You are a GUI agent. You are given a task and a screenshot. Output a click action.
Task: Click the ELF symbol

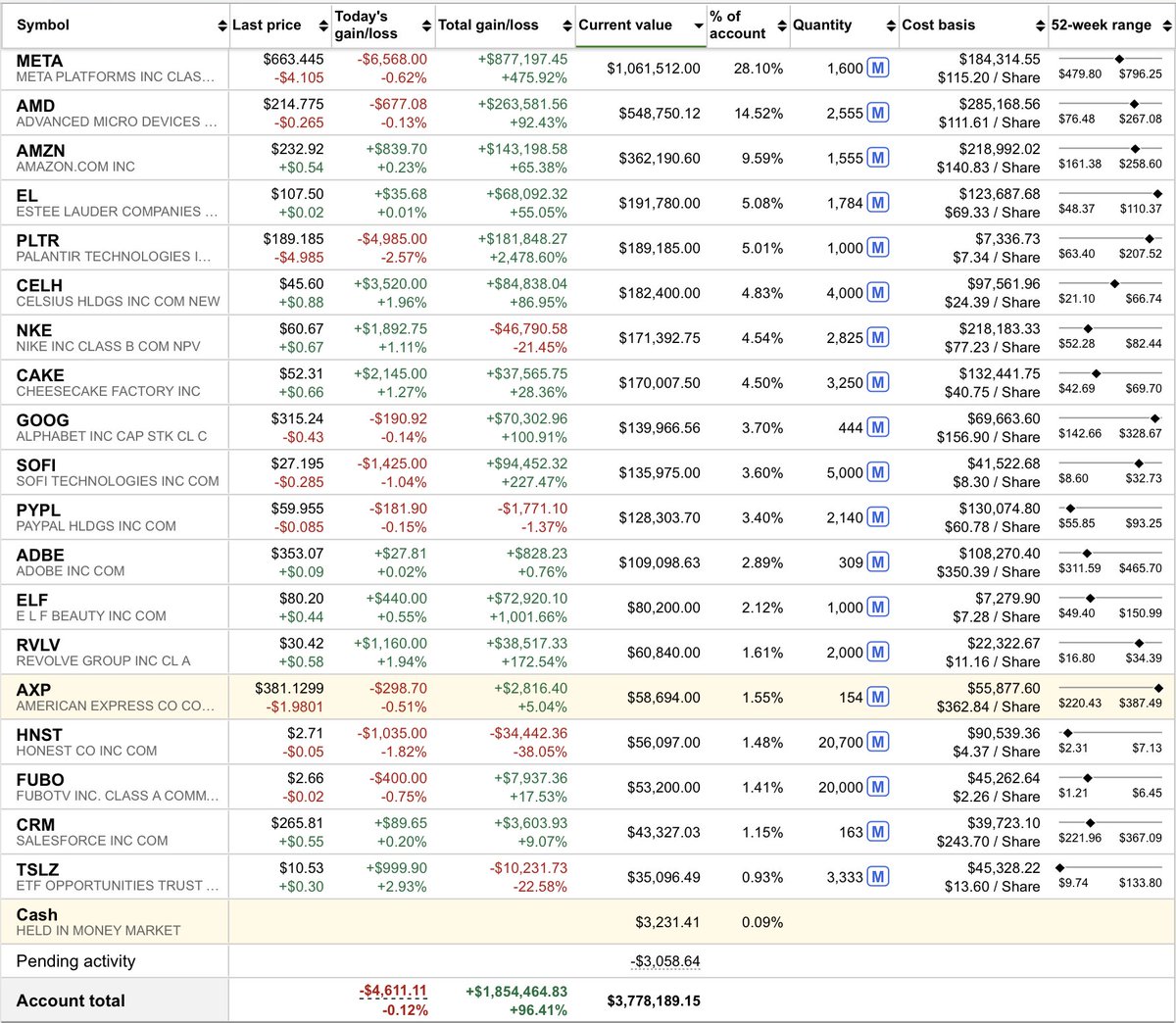pos(32,601)
